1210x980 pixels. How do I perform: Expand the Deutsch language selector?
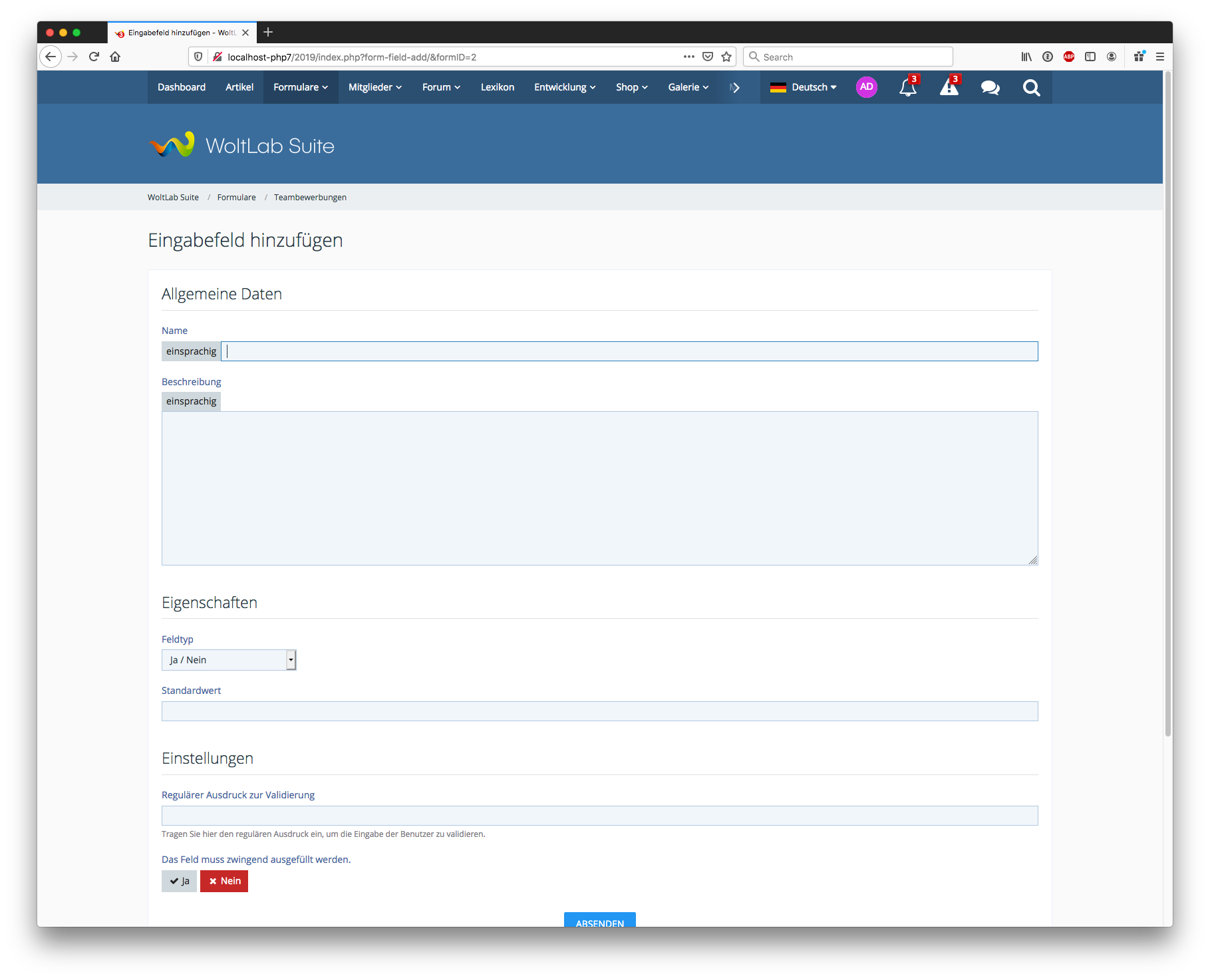point(804,87)
